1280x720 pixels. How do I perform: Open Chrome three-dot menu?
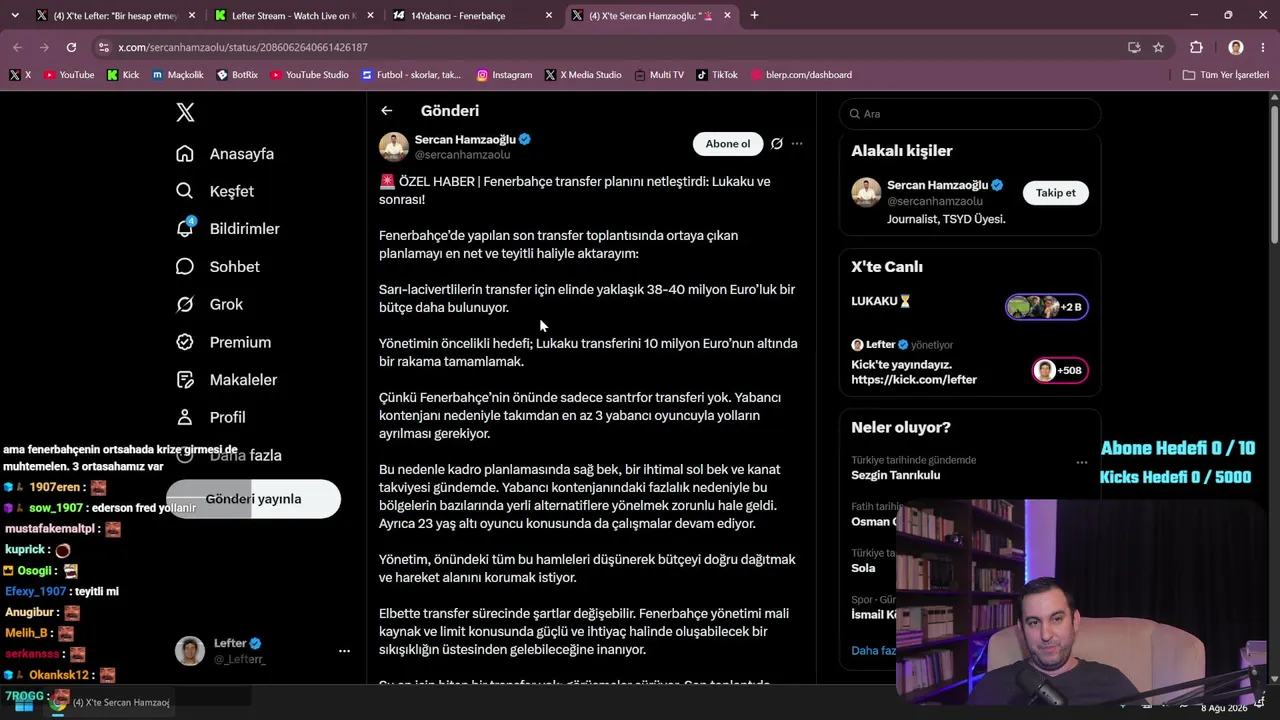[1263, 47]
